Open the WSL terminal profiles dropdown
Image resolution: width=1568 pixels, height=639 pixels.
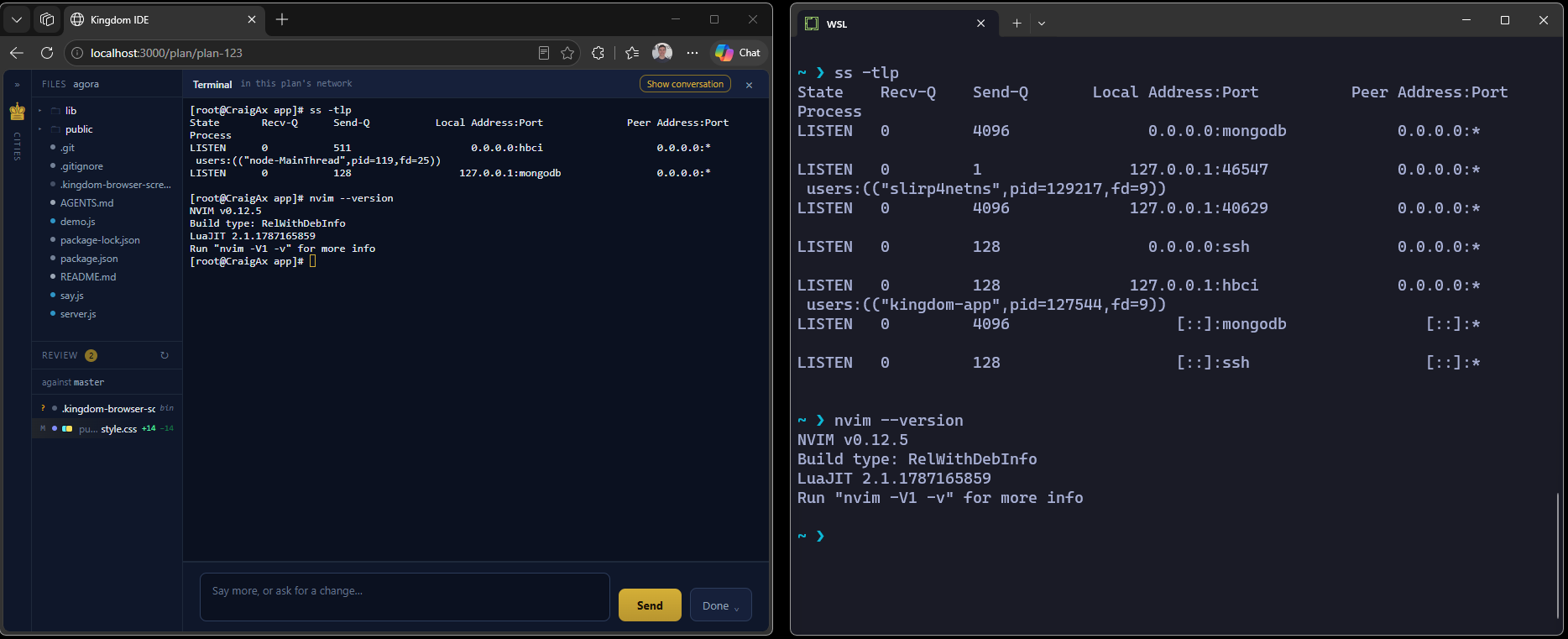tap(1042, 24)
